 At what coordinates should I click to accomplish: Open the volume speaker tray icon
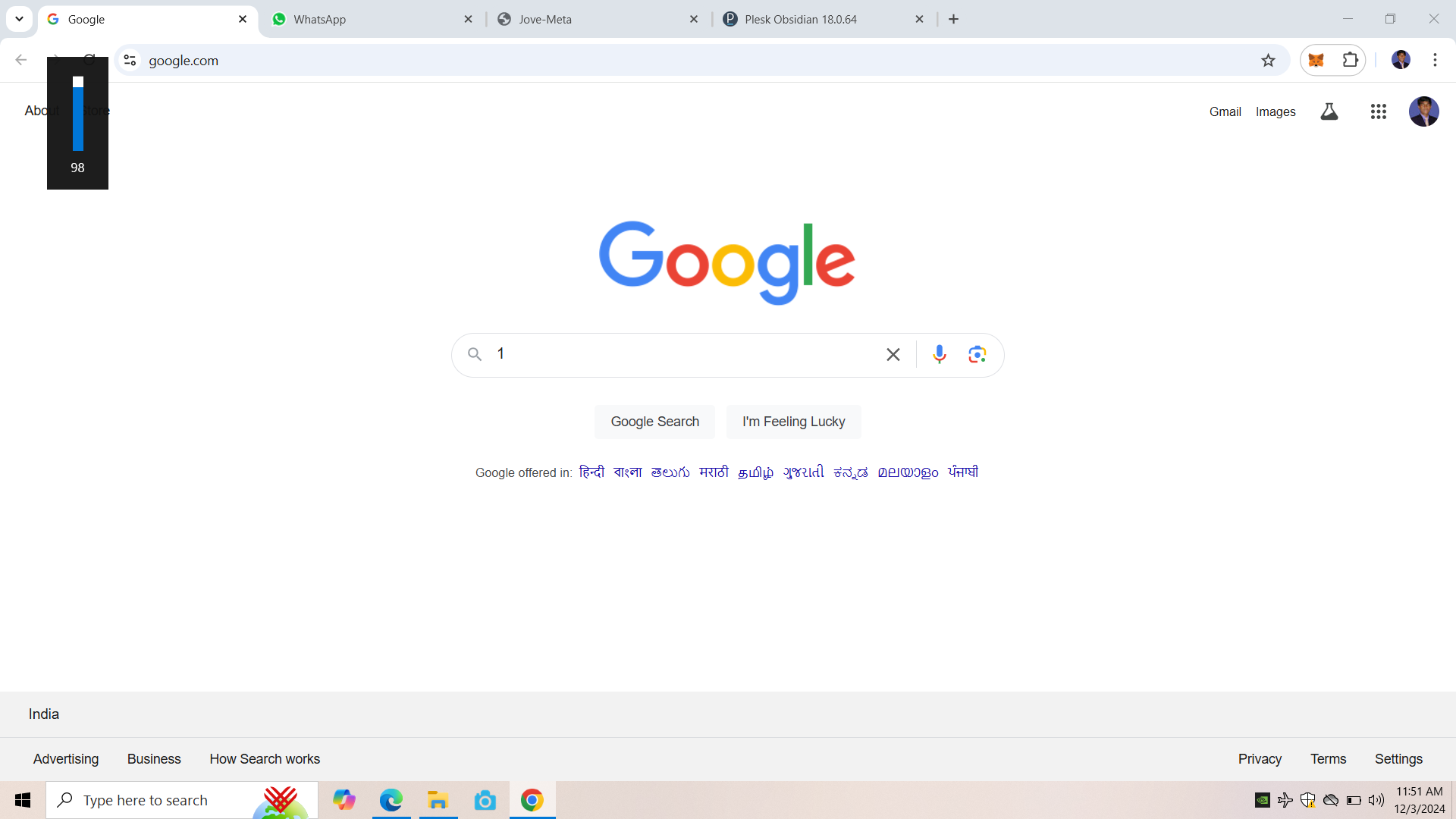click(1376, 800)
